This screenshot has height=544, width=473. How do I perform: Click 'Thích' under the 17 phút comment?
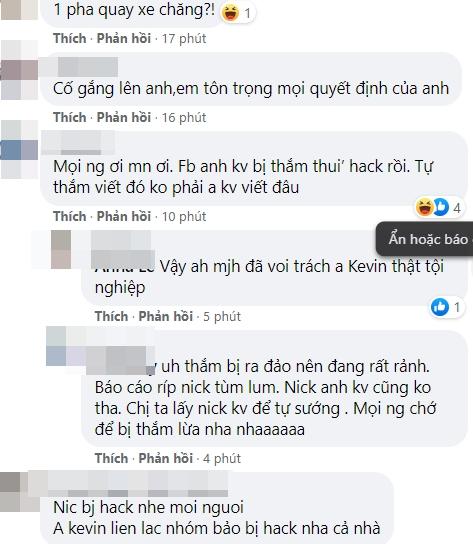point(70,38)
